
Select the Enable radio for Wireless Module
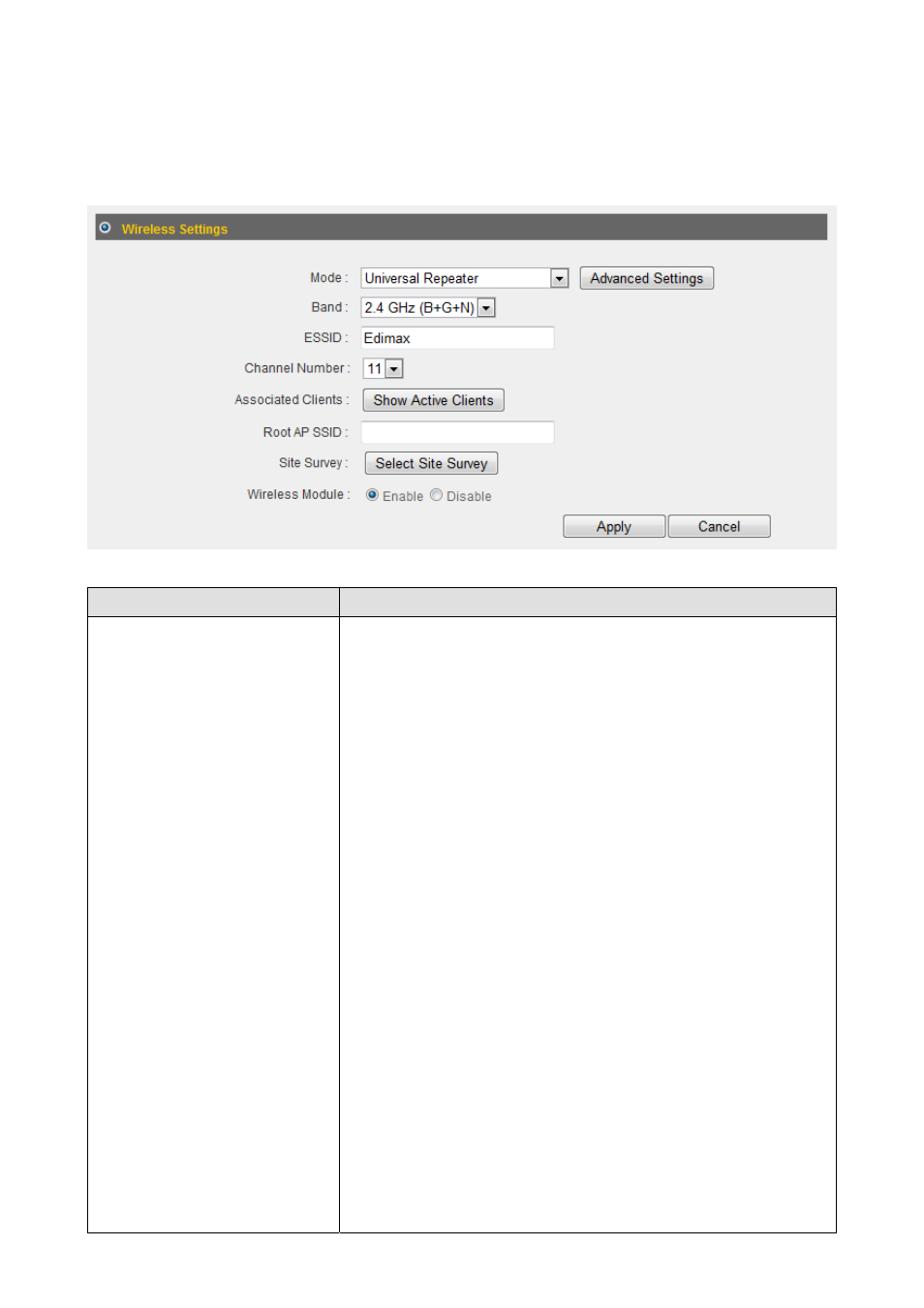[x=372, y=495]
